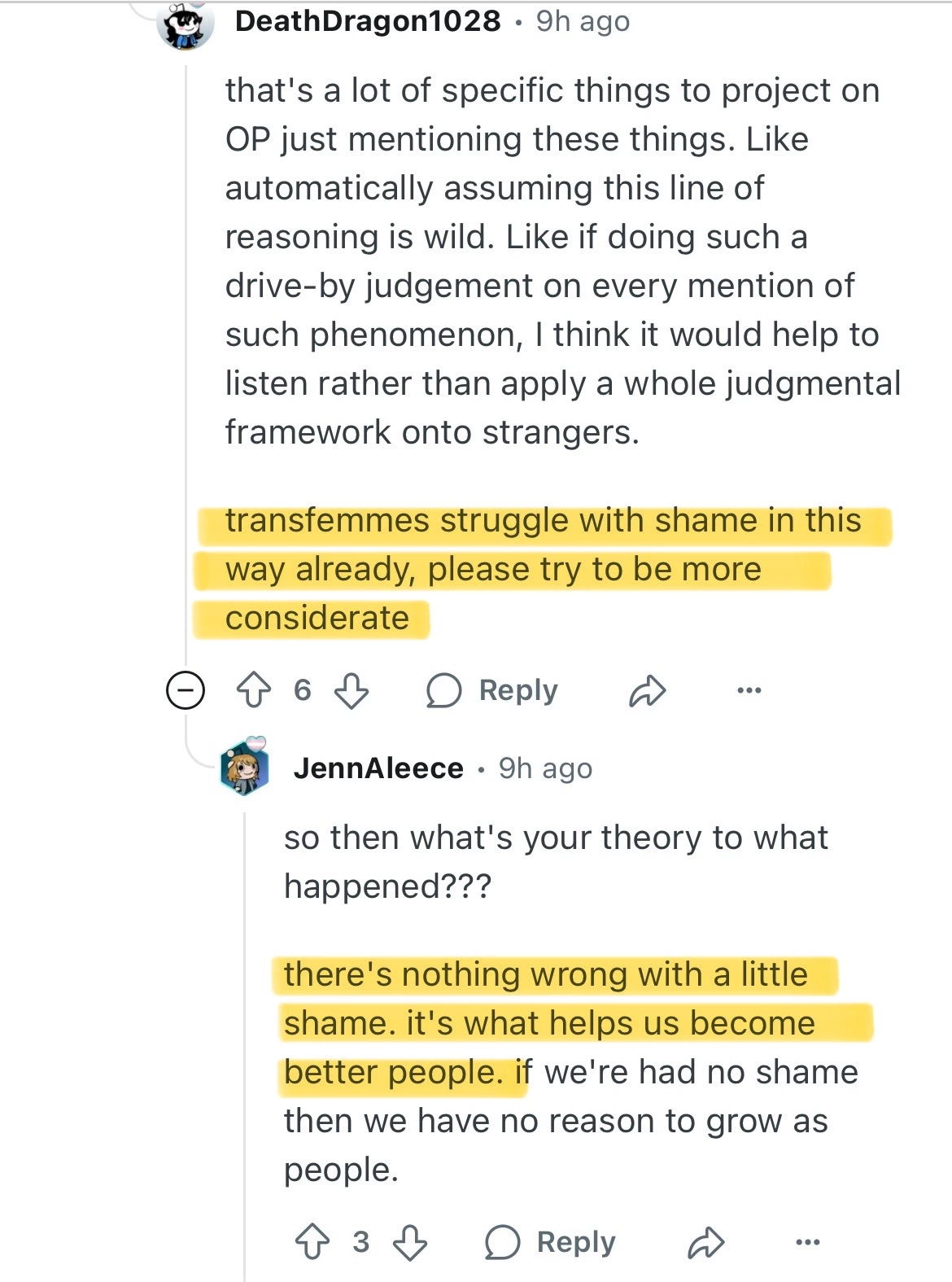952x1282 pixels.
Task: Open more options for JennAleece's comment
Action: 807,1242
